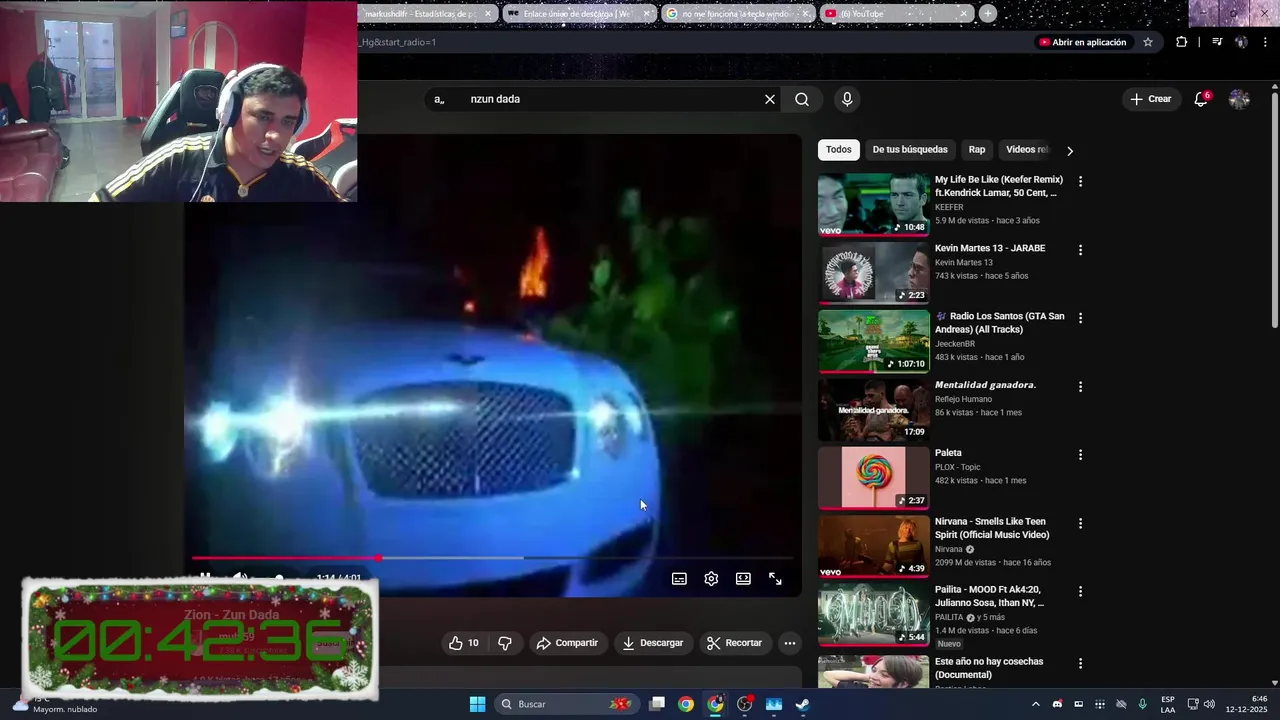Open options for Pailita MOOD video
Viewport: 1280px width, 720px height.
pyautogui.click(x=1080, y=591)
